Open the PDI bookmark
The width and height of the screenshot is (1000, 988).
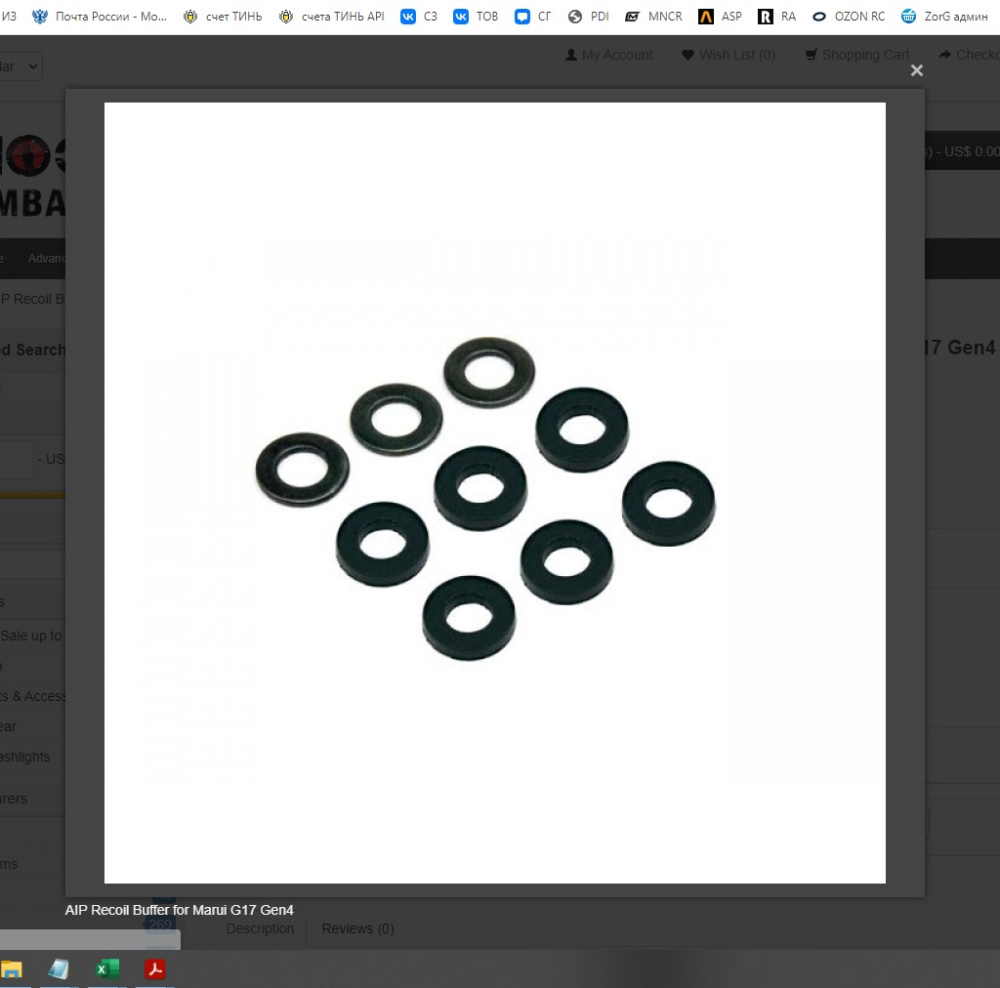588,17
